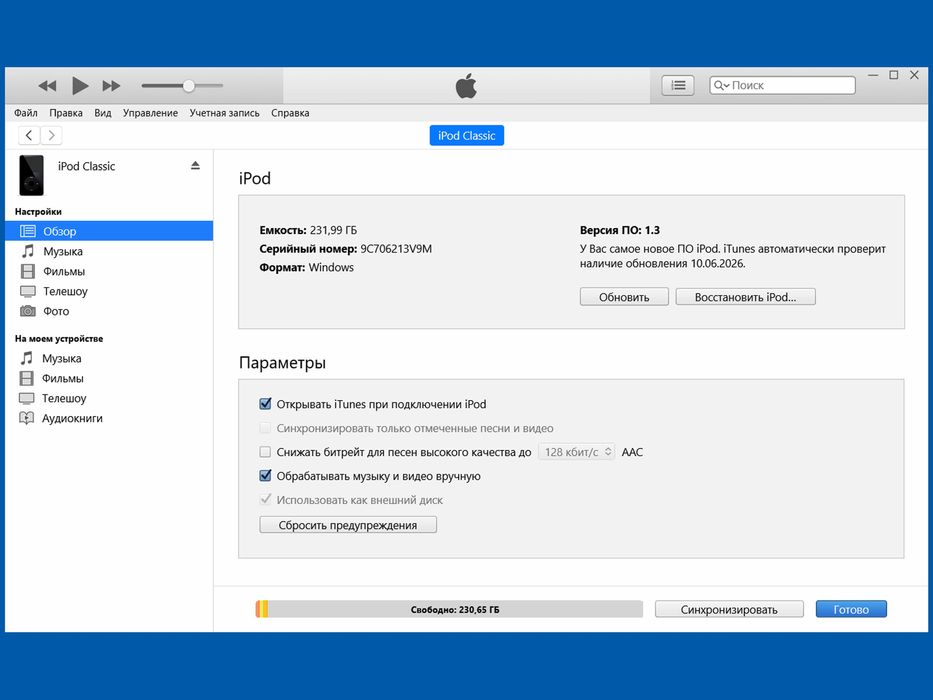This screenshot has height=700, width=933.
Task: Click the volume slider knob
Action: (x=188, y=86)
